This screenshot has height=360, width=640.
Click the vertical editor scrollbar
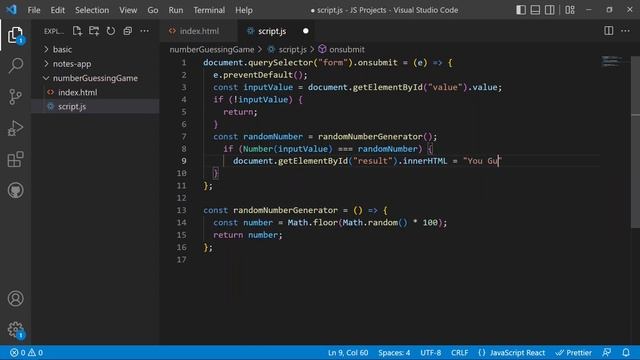(636, 143)
